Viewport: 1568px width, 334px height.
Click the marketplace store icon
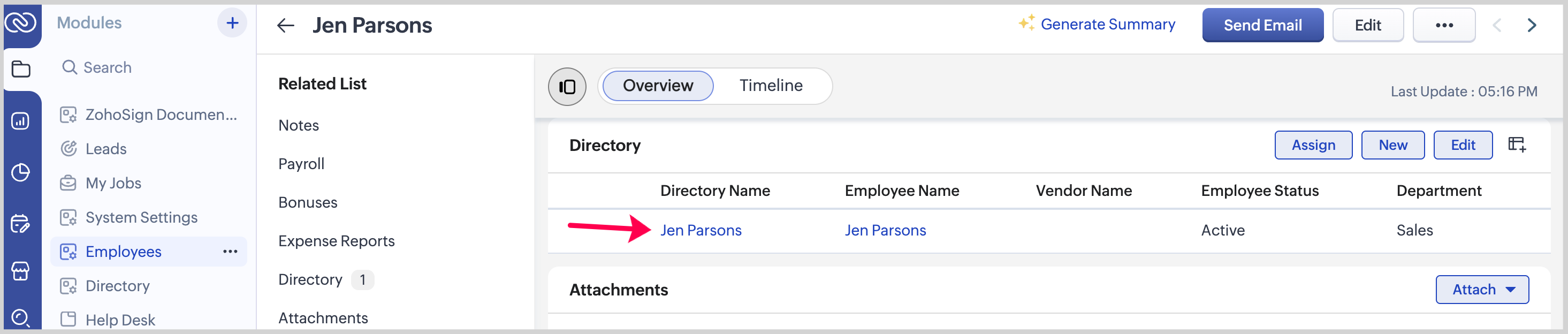[x=21, y=271]
